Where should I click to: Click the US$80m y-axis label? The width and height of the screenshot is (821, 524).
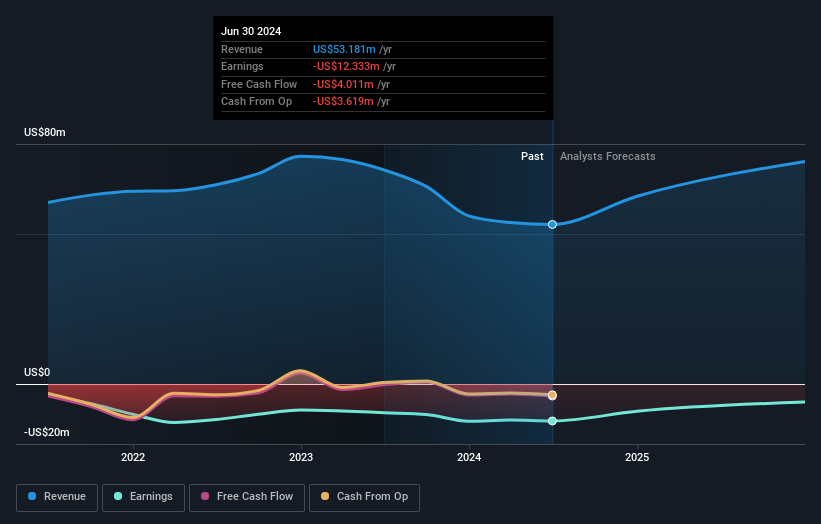coord(45,132)
